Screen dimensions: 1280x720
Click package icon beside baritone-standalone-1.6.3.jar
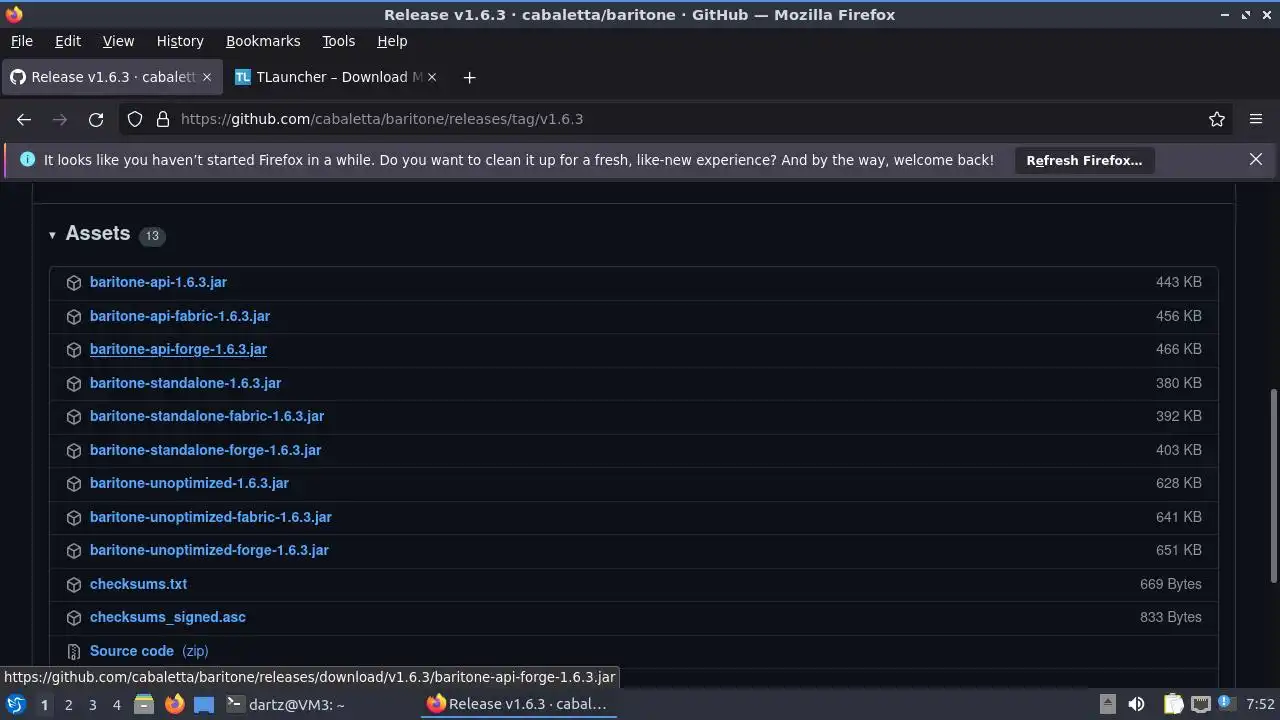(73, 383)
